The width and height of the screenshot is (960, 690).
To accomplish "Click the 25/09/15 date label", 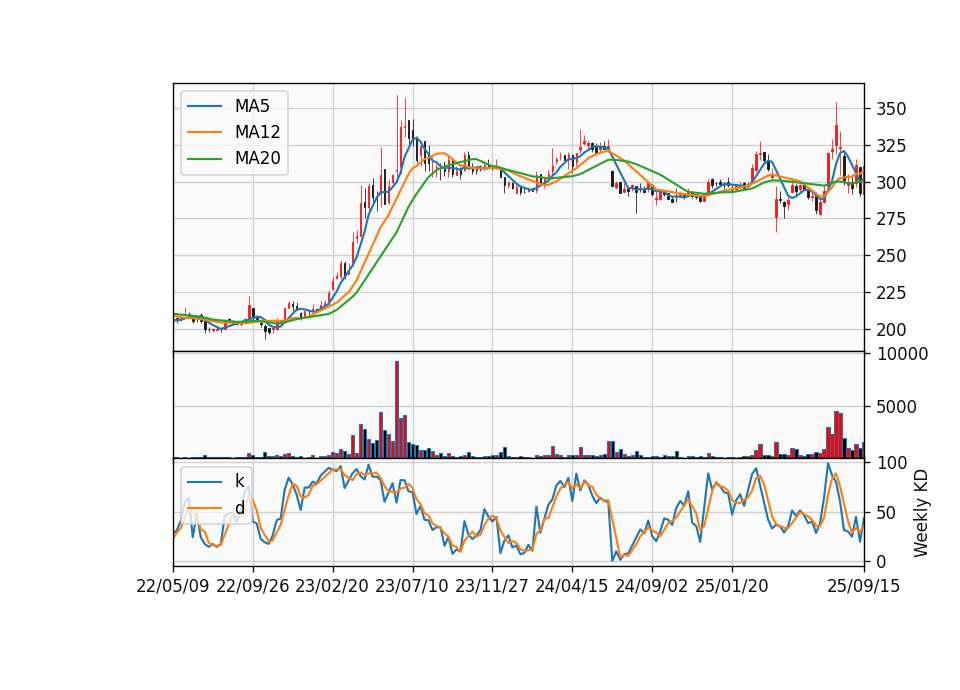I will click(864, 586).
